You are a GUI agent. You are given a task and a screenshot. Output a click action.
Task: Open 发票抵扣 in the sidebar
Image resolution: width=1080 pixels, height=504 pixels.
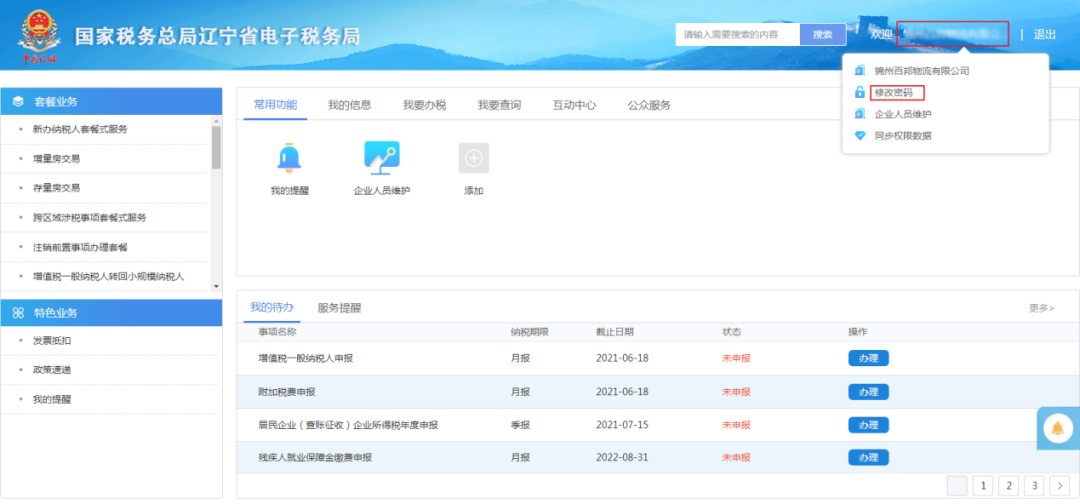[50, 341]
